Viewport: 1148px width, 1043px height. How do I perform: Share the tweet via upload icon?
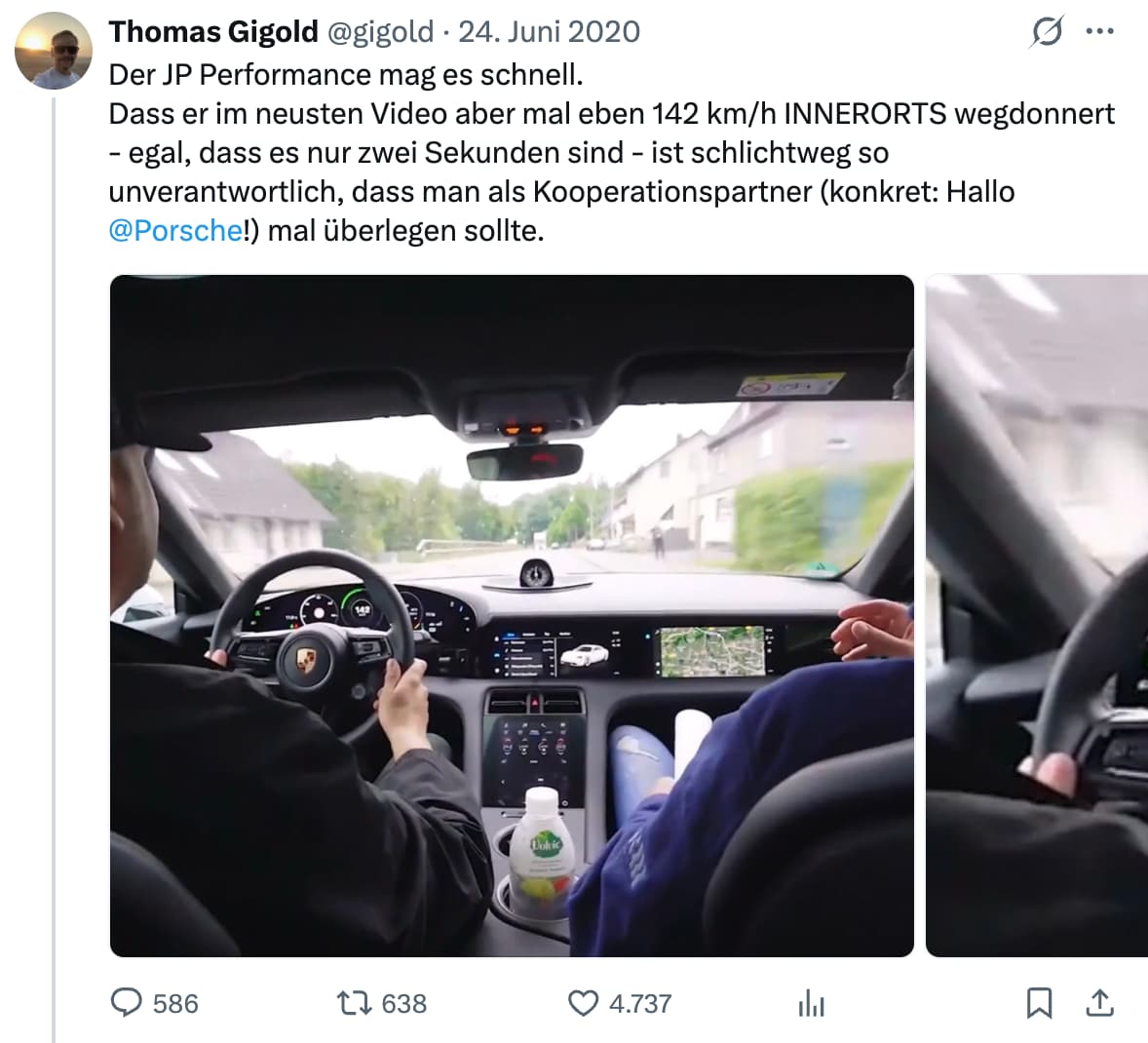[1099, 1003]
